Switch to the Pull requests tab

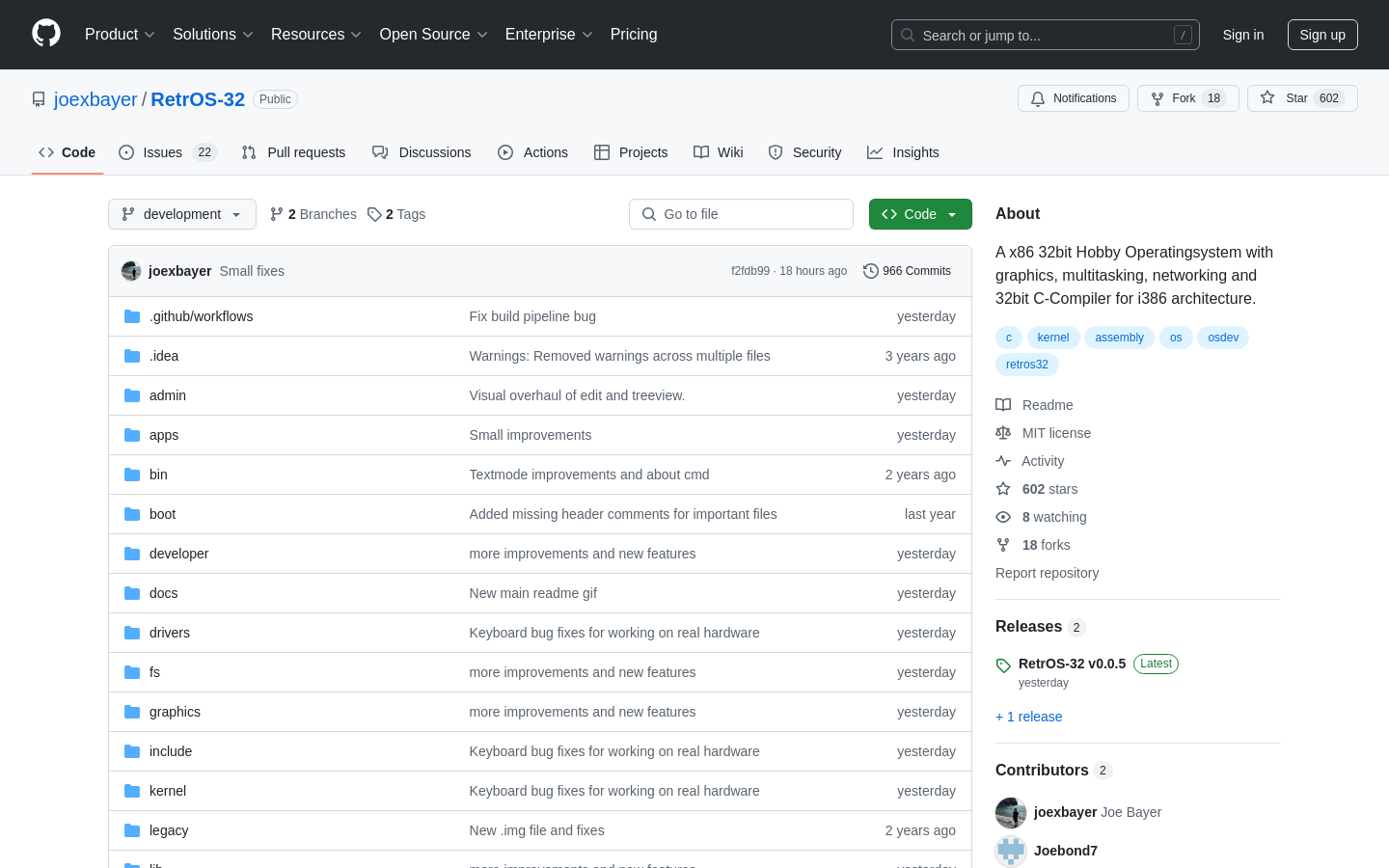click(293, 152)
